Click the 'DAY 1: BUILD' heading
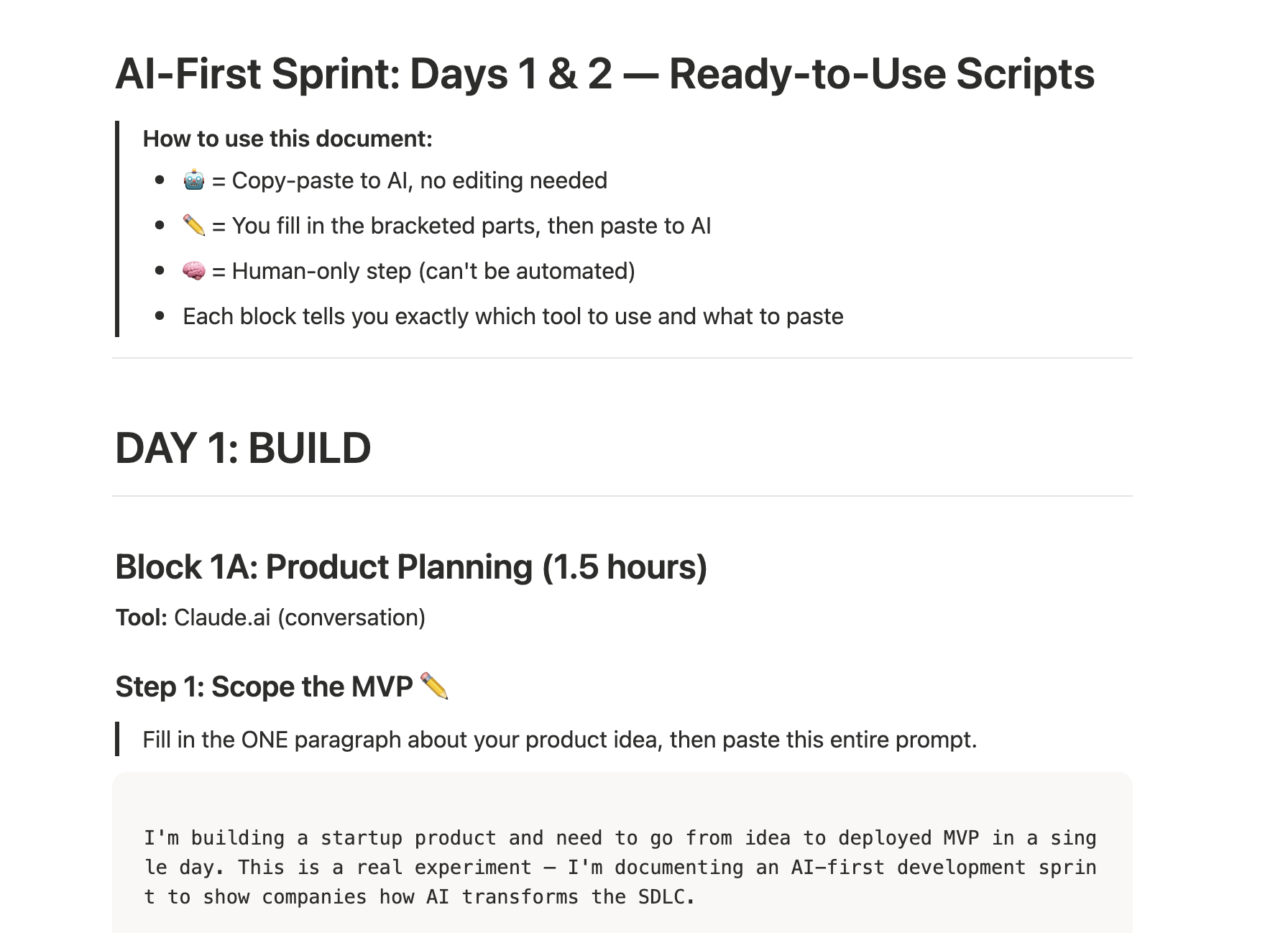The height and width of the screenshot is (933, 1288). (243, 448)
